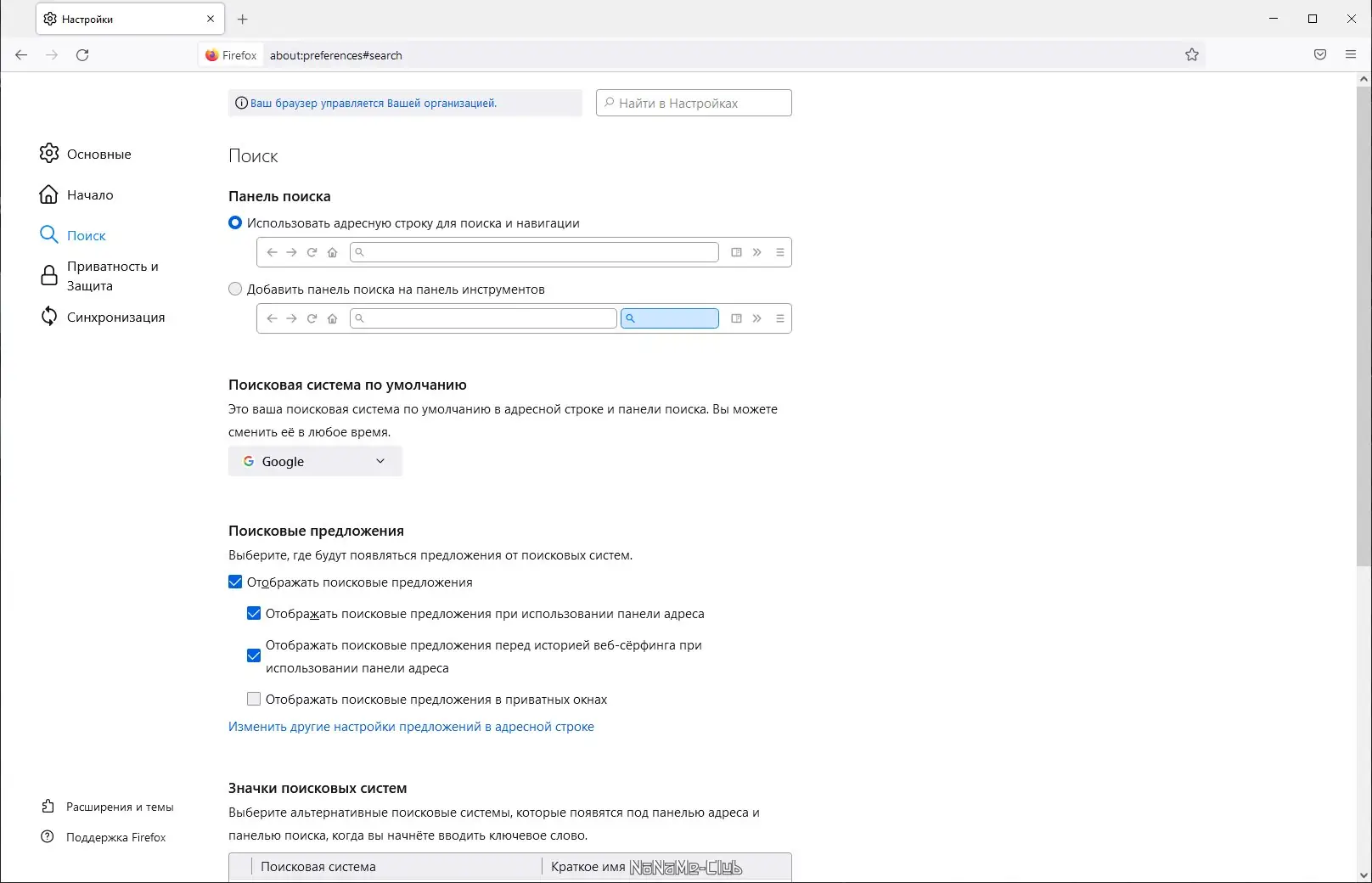
Task: Reload the current page
Action: tap(82, 55)
